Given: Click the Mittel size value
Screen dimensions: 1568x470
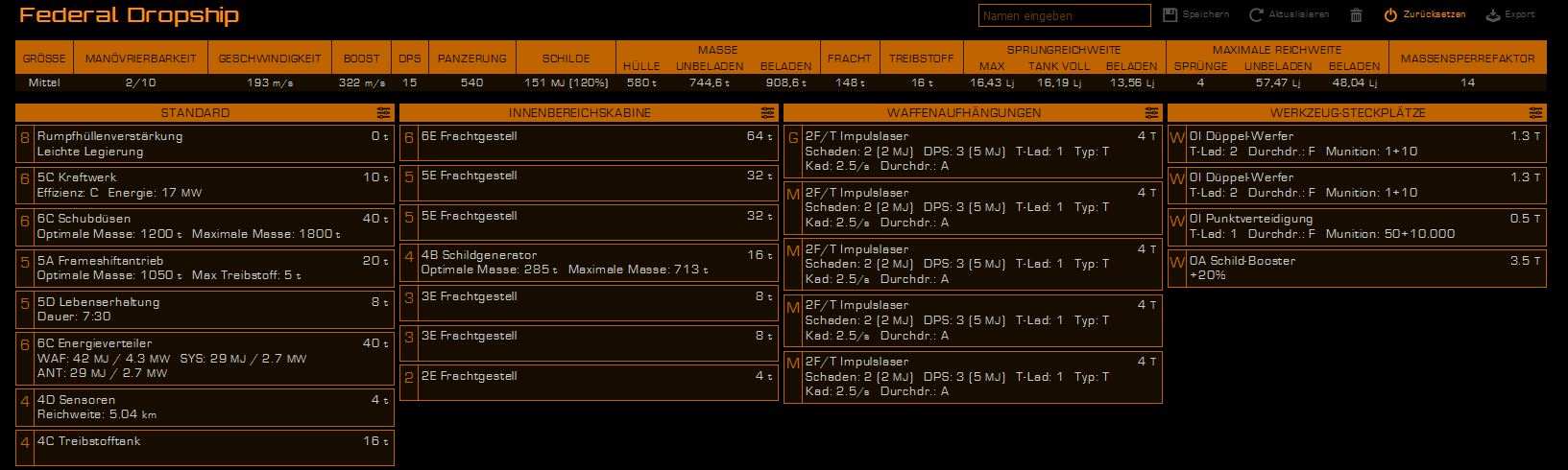Looking at the screenshot, I should click(44, 83).
